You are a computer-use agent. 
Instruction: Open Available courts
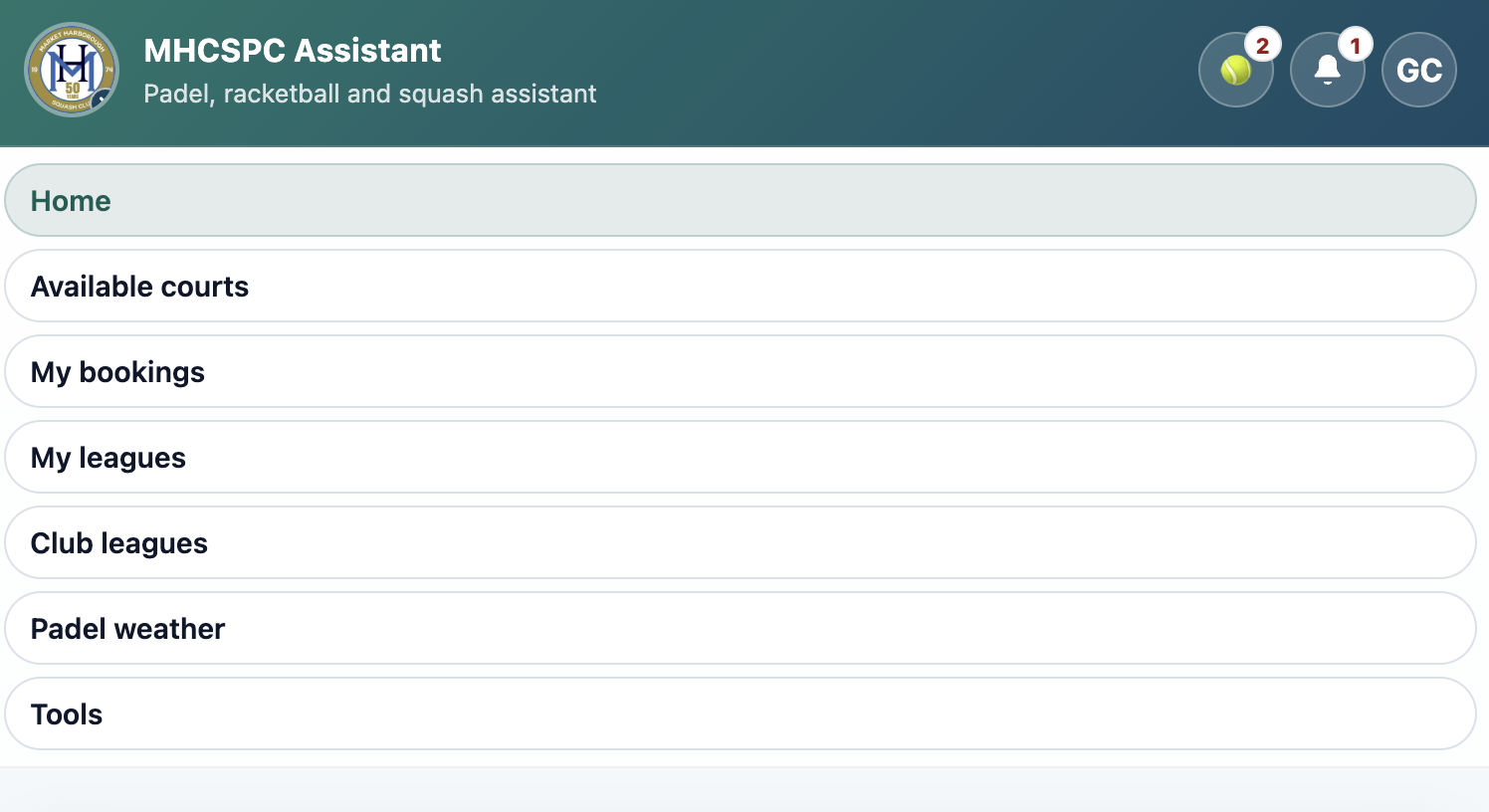click(x=140, y=287)
